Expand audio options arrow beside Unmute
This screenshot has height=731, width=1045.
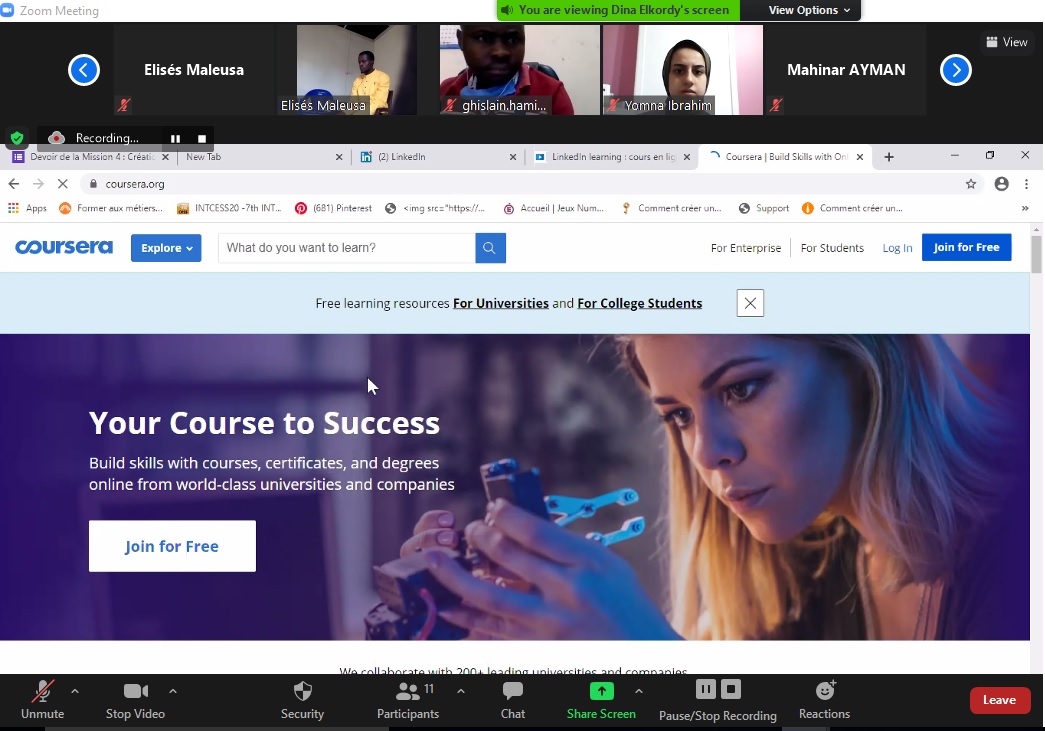click(x=75, y=691)
